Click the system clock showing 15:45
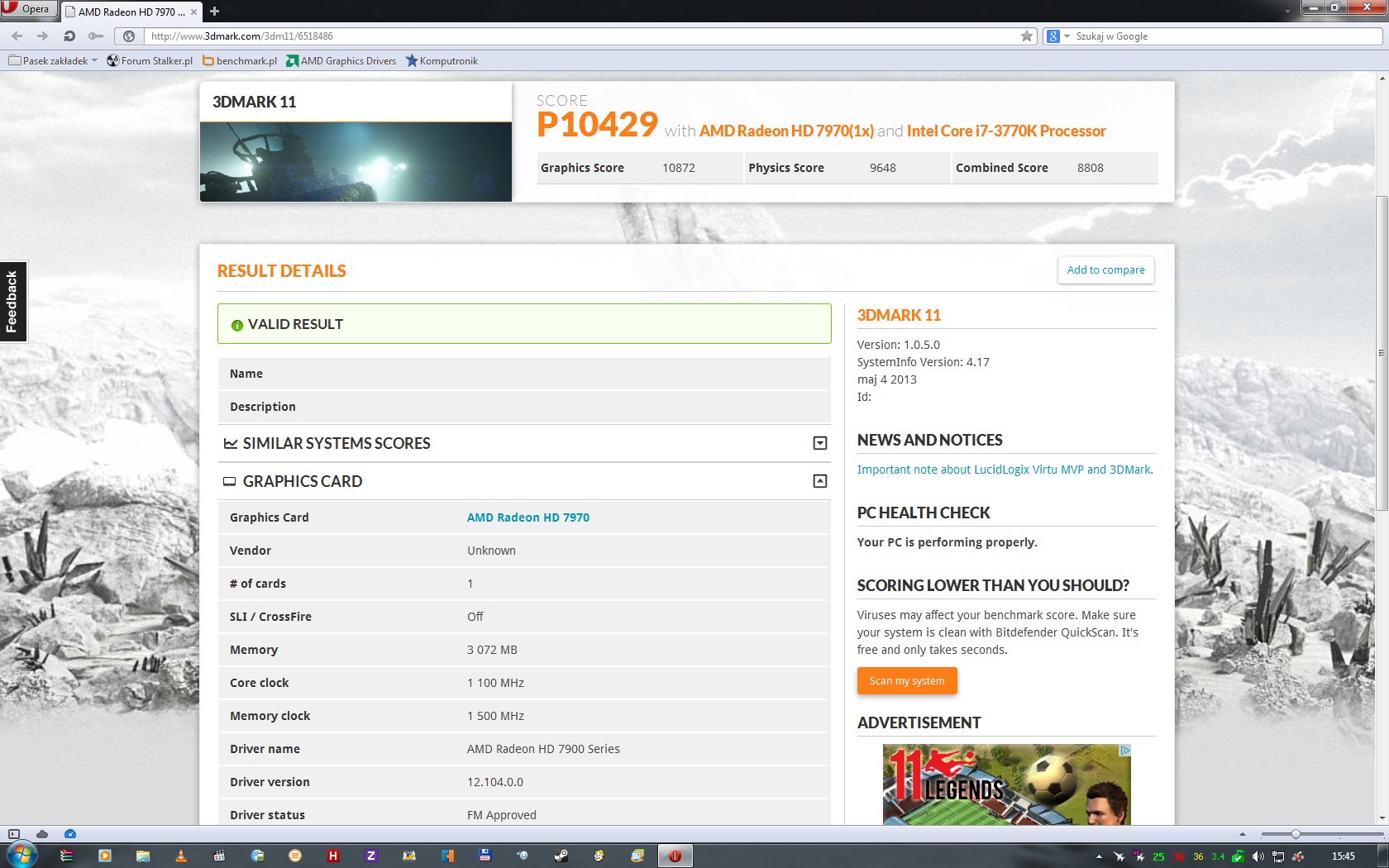The width and height of the screenshot is (1389, 868). [x=1344, y=856]
